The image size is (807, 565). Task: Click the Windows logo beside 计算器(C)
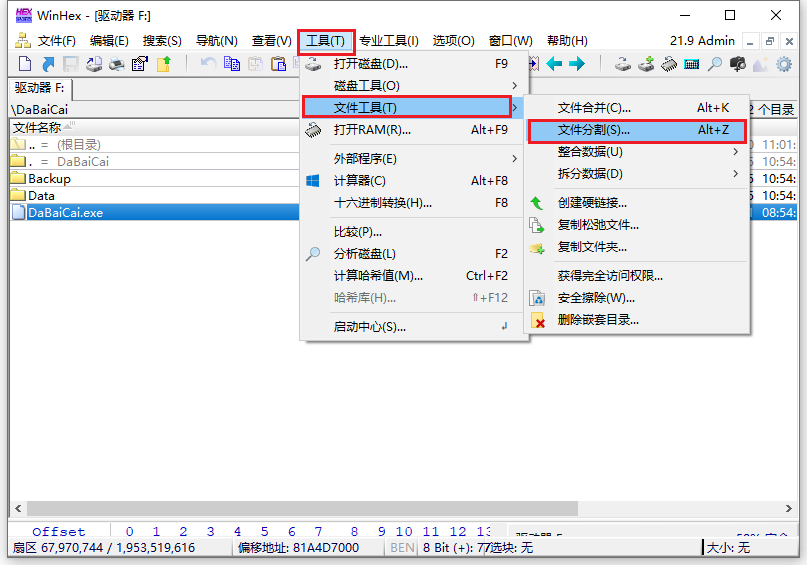click(x=313, y=181)
